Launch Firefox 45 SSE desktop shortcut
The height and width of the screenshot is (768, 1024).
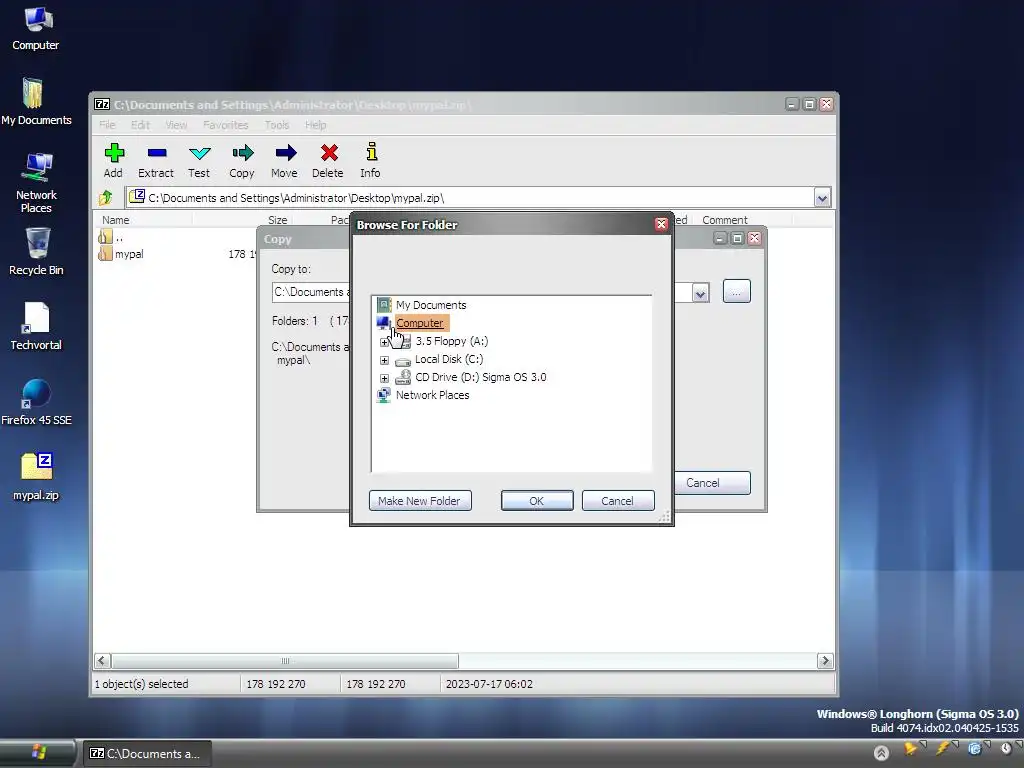37,402
